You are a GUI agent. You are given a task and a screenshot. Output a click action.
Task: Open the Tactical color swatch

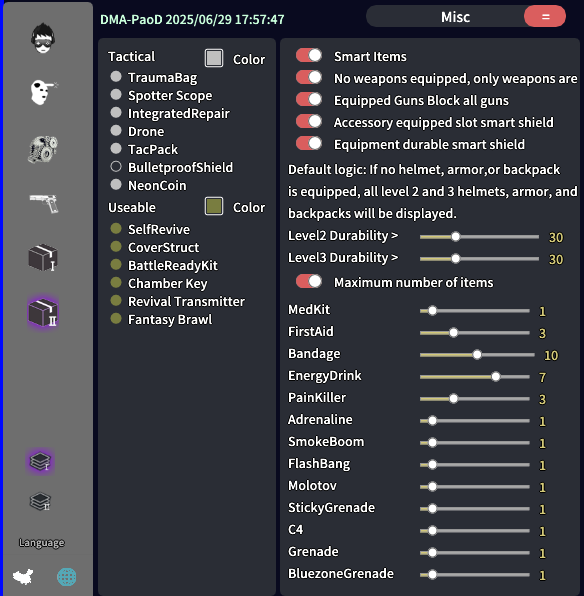tap(214, 58)
